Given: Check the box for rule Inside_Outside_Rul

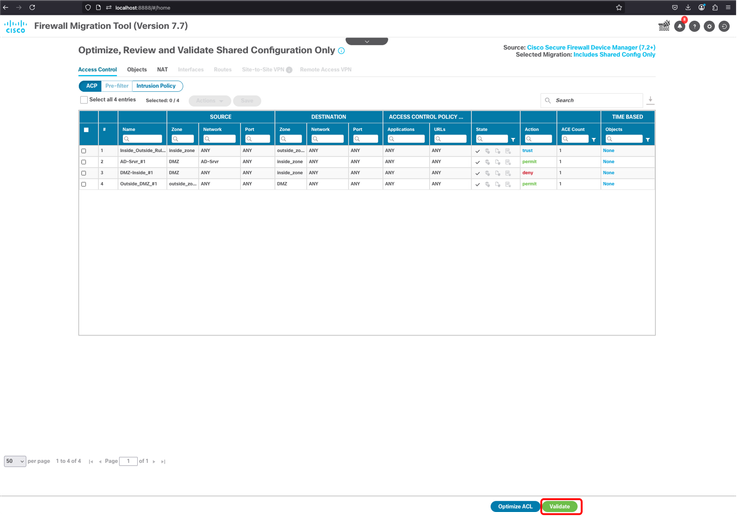Looking at the screenshot, I should (84, 151).
